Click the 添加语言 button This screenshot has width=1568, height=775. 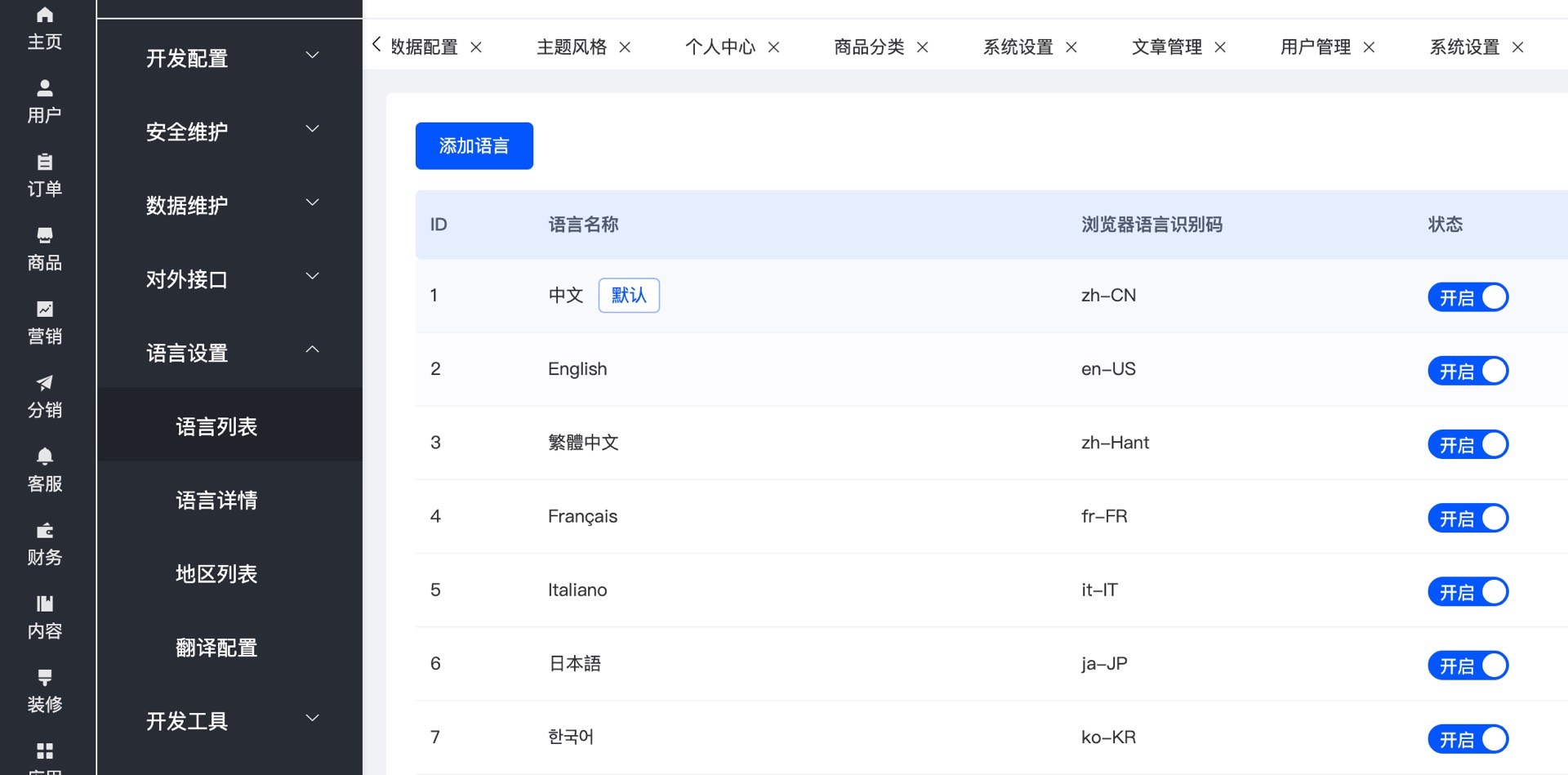tap(474, 146)
